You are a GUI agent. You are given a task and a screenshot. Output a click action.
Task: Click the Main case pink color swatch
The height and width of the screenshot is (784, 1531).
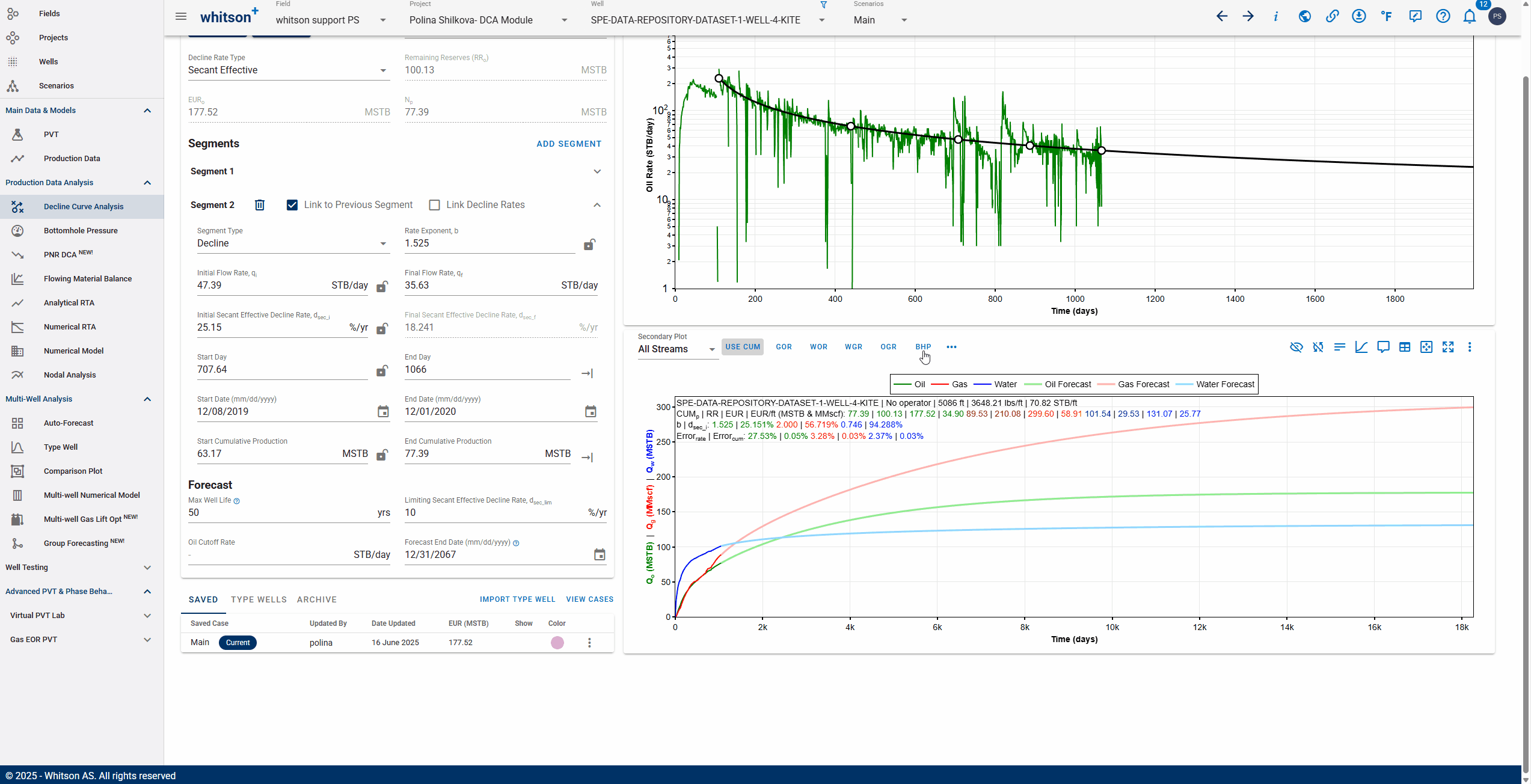pyautogui.click(x=557, y=643)
